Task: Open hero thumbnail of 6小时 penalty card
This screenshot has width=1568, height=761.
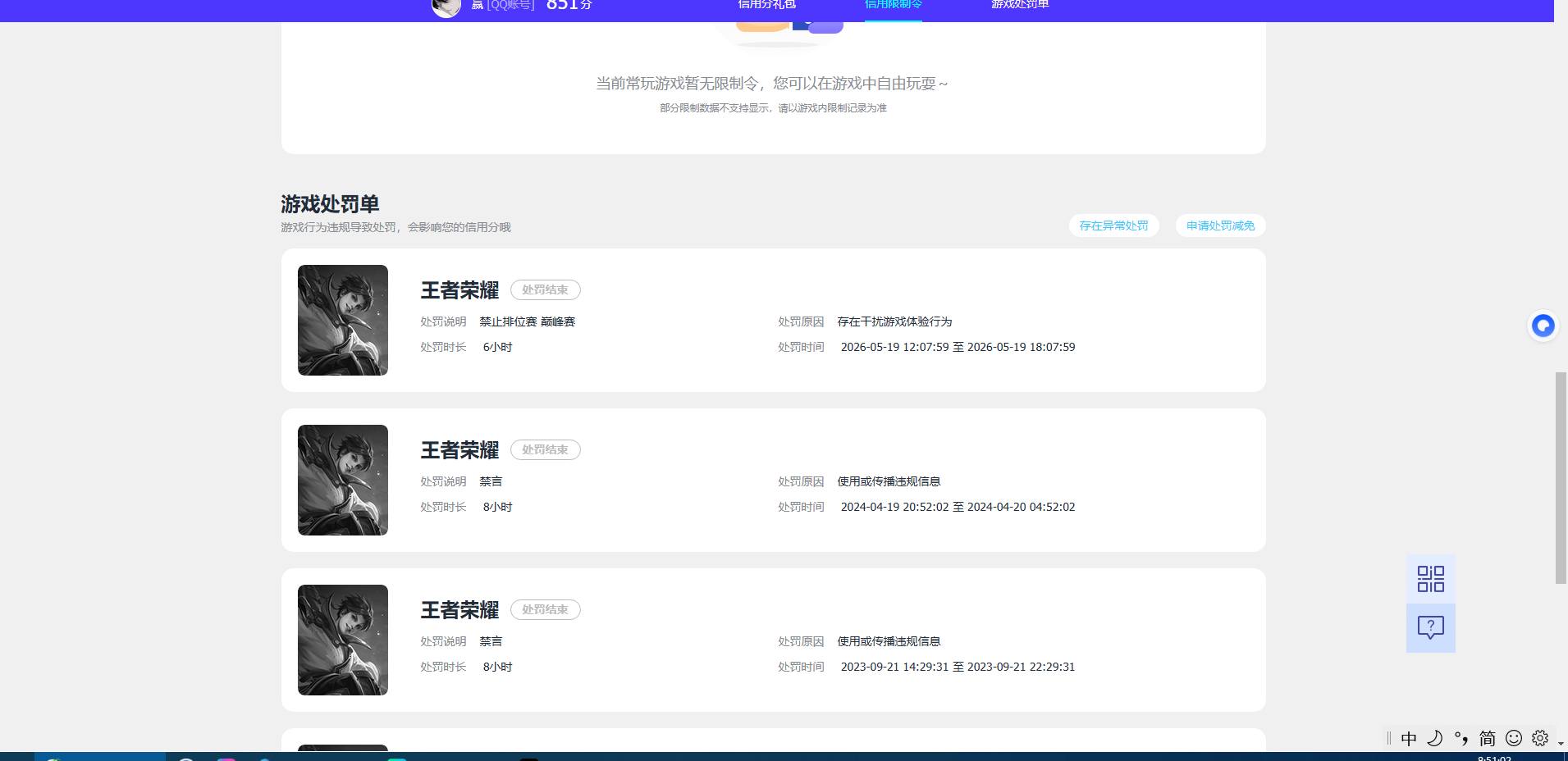Action: (x=343, y=320)
